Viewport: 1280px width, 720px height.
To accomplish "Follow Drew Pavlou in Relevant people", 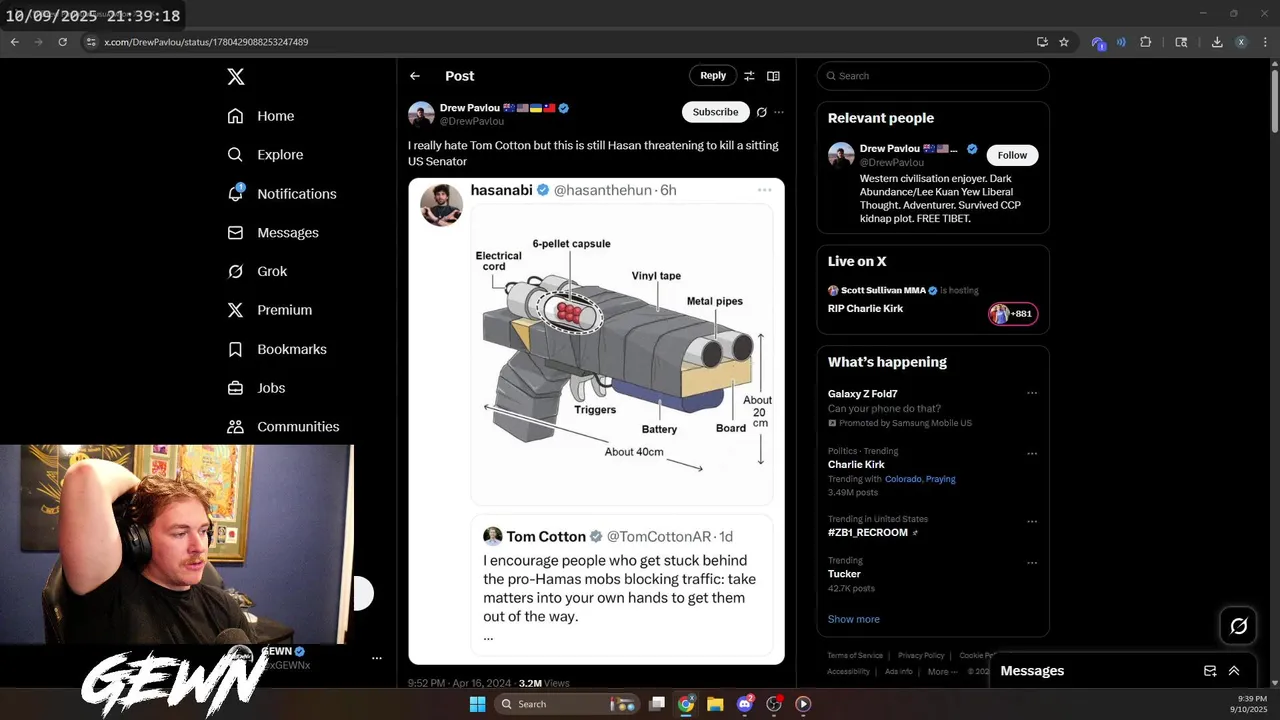I will (1012, 155).
